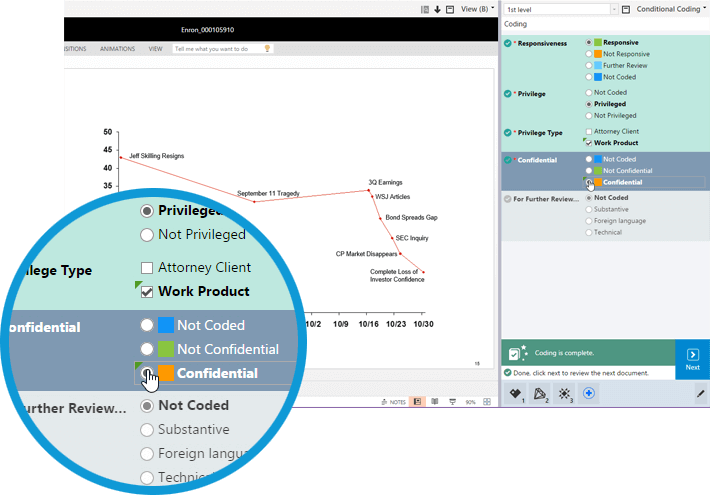The height and width of the screenshot is (495, 710).
Task: Add a new shortcut with blue plus icon
Action: click(x=589, y=393)
